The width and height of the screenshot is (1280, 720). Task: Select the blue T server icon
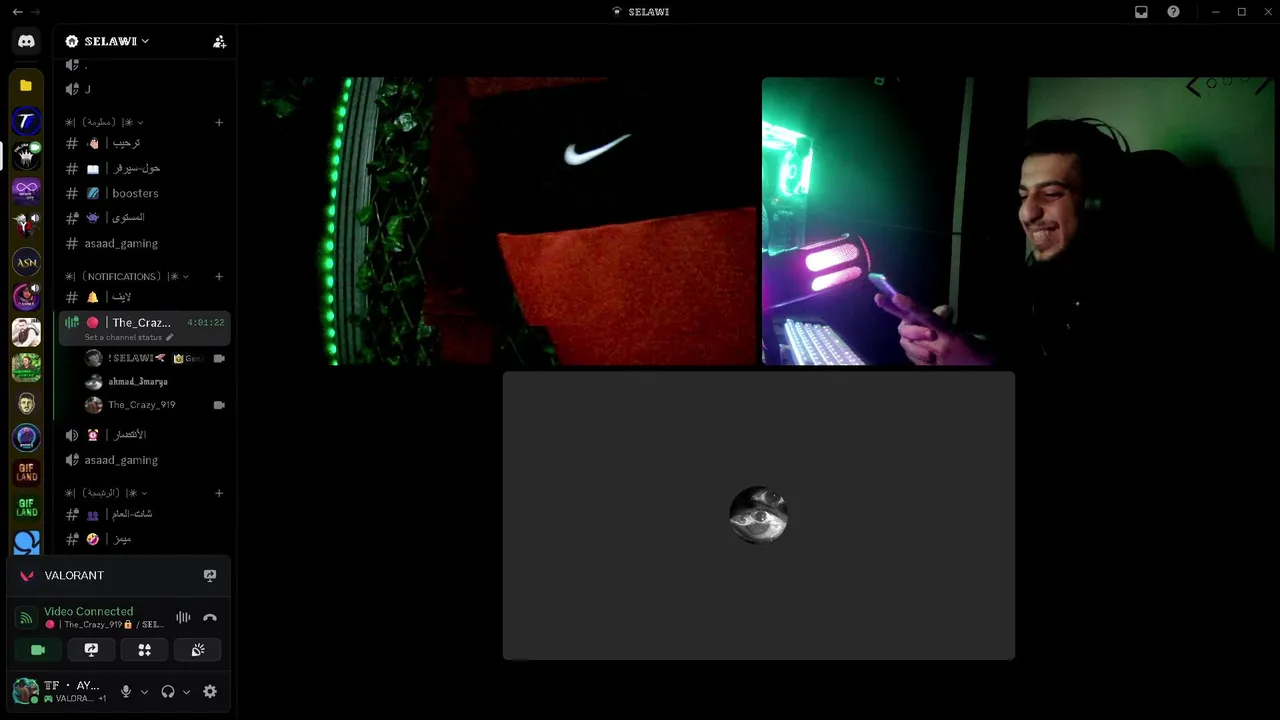pos(26,121)
